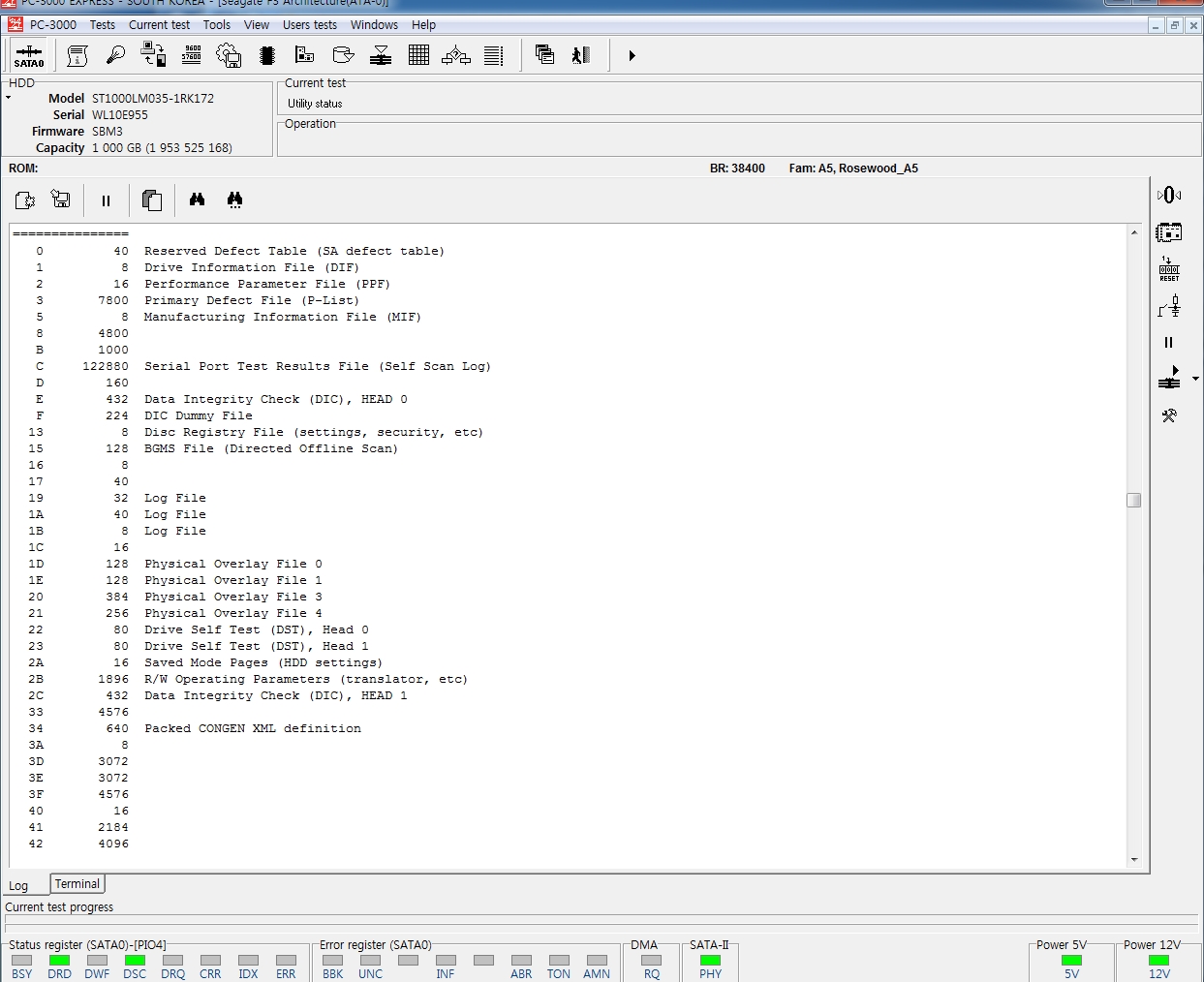Open the crossed hammers tools icon
Screen dimensions: 1204x982
click(1169, 415)
